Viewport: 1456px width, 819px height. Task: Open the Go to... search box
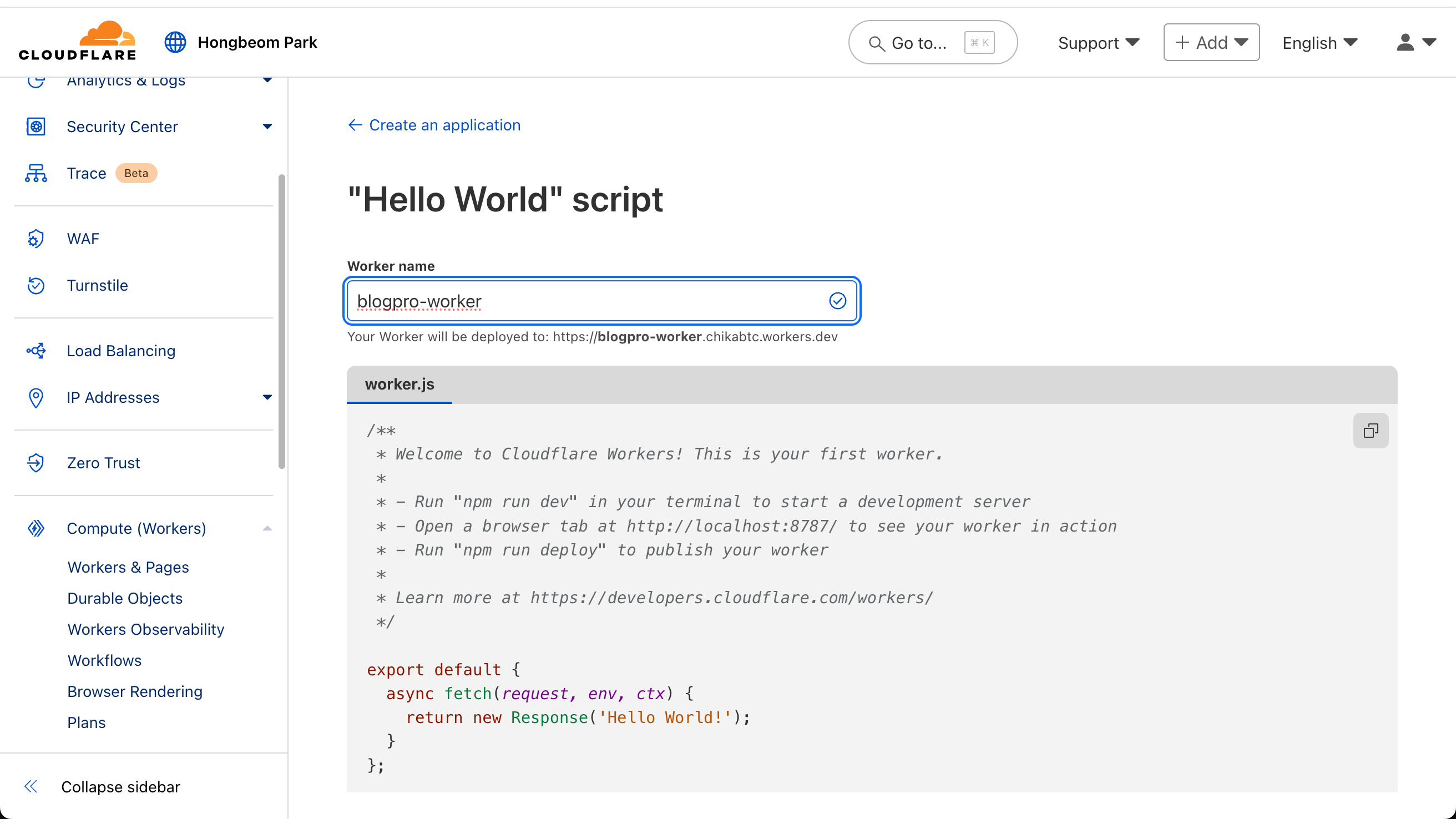933,42
